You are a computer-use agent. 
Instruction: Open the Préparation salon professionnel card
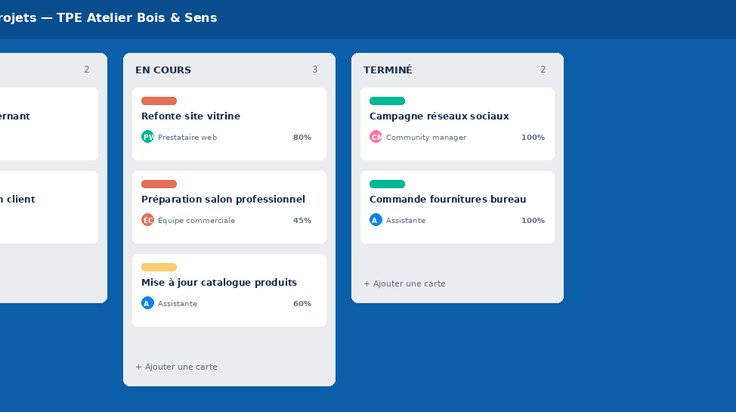pos(229,207)
